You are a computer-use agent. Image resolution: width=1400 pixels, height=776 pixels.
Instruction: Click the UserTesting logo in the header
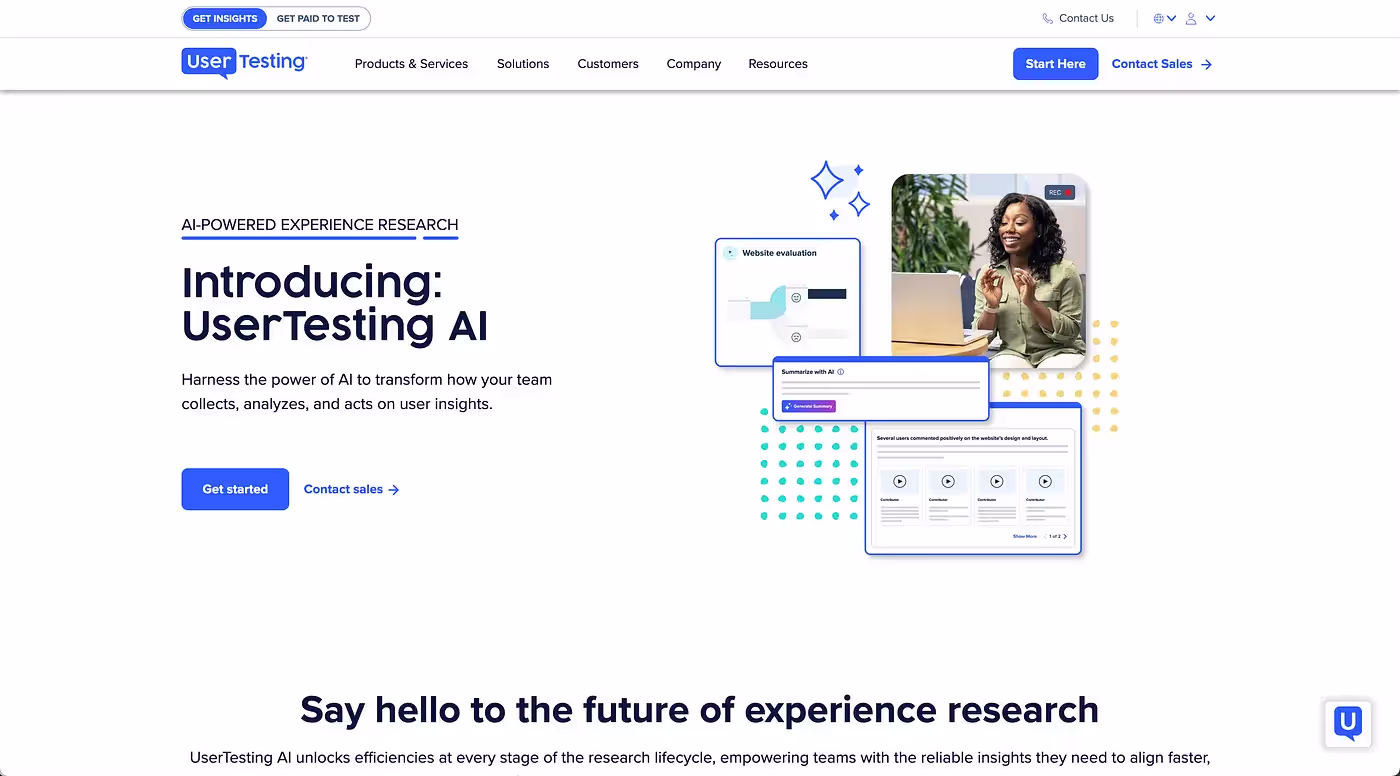244,63
